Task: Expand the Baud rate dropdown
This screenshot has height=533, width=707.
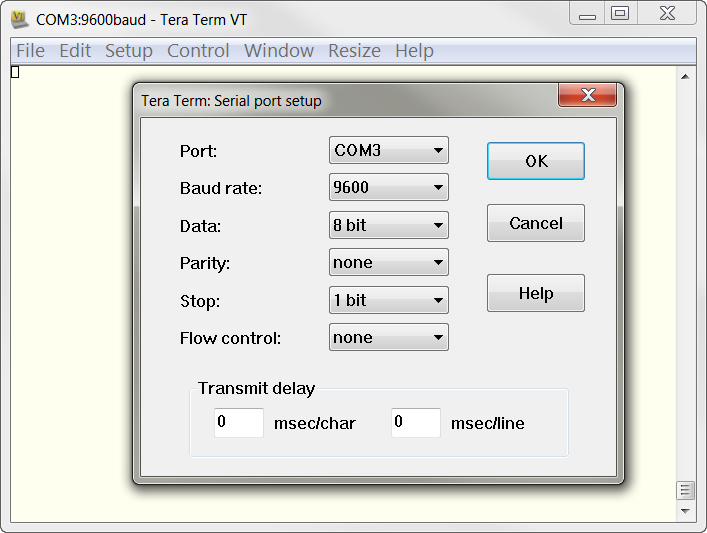Action: point(388,188)
